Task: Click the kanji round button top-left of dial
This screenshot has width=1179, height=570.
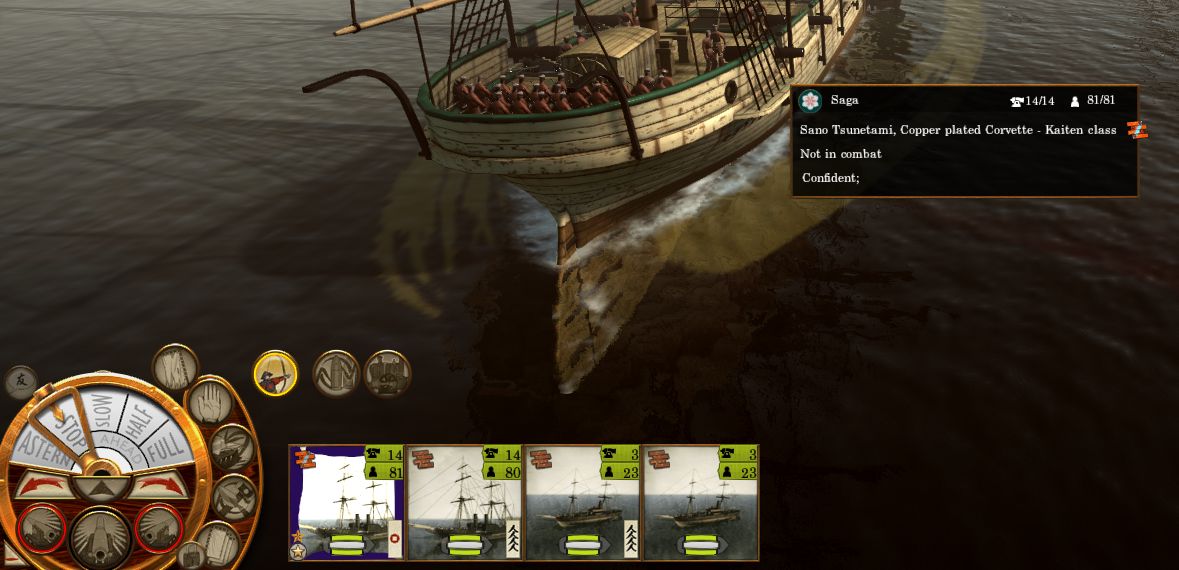Action: click(x=20, y=382)
